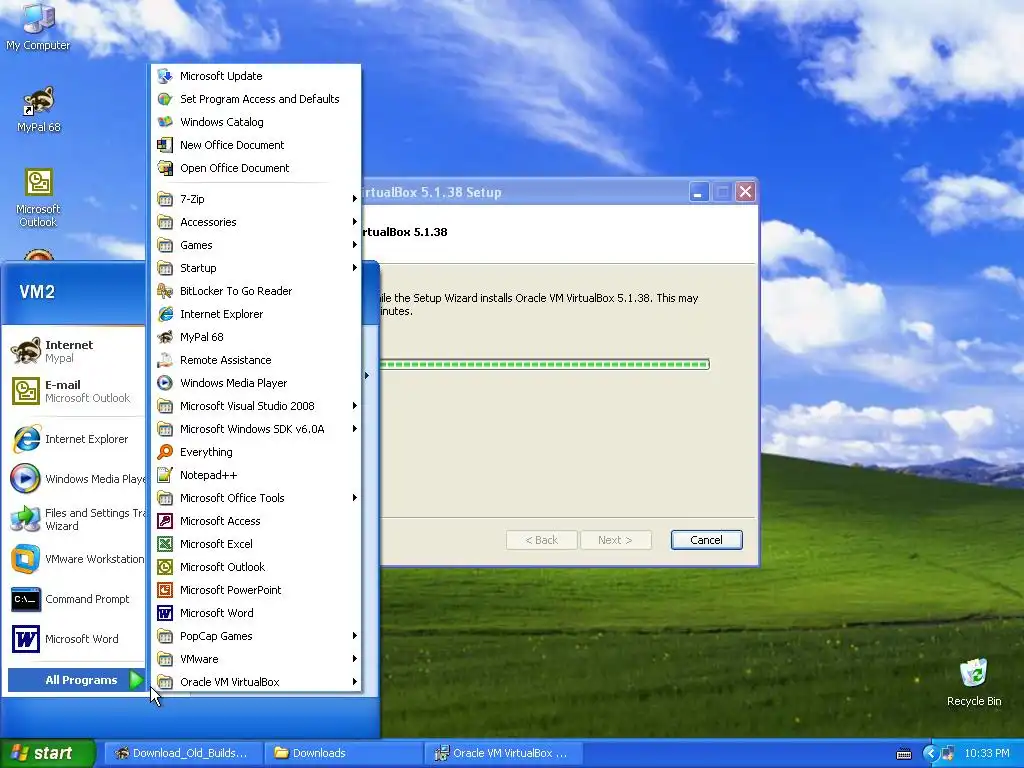Click Remote Assistance icon
Viewport: 1024px width, 768px height.
click(165, 360)
